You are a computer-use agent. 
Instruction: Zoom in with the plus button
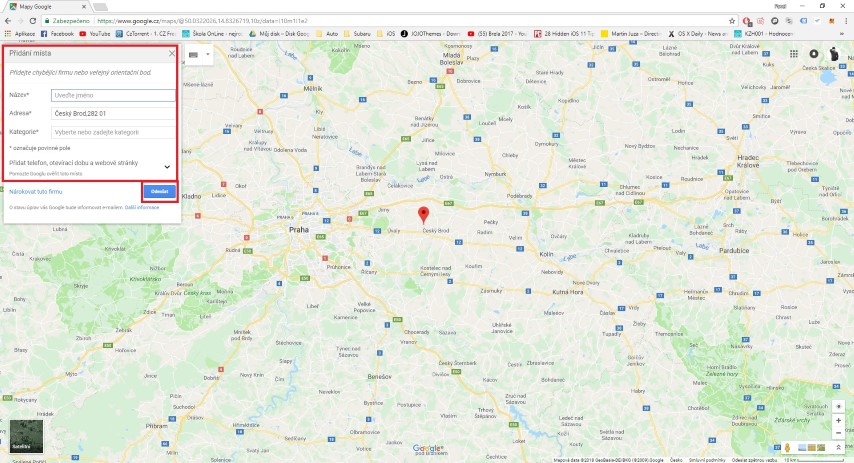point(838,421)
